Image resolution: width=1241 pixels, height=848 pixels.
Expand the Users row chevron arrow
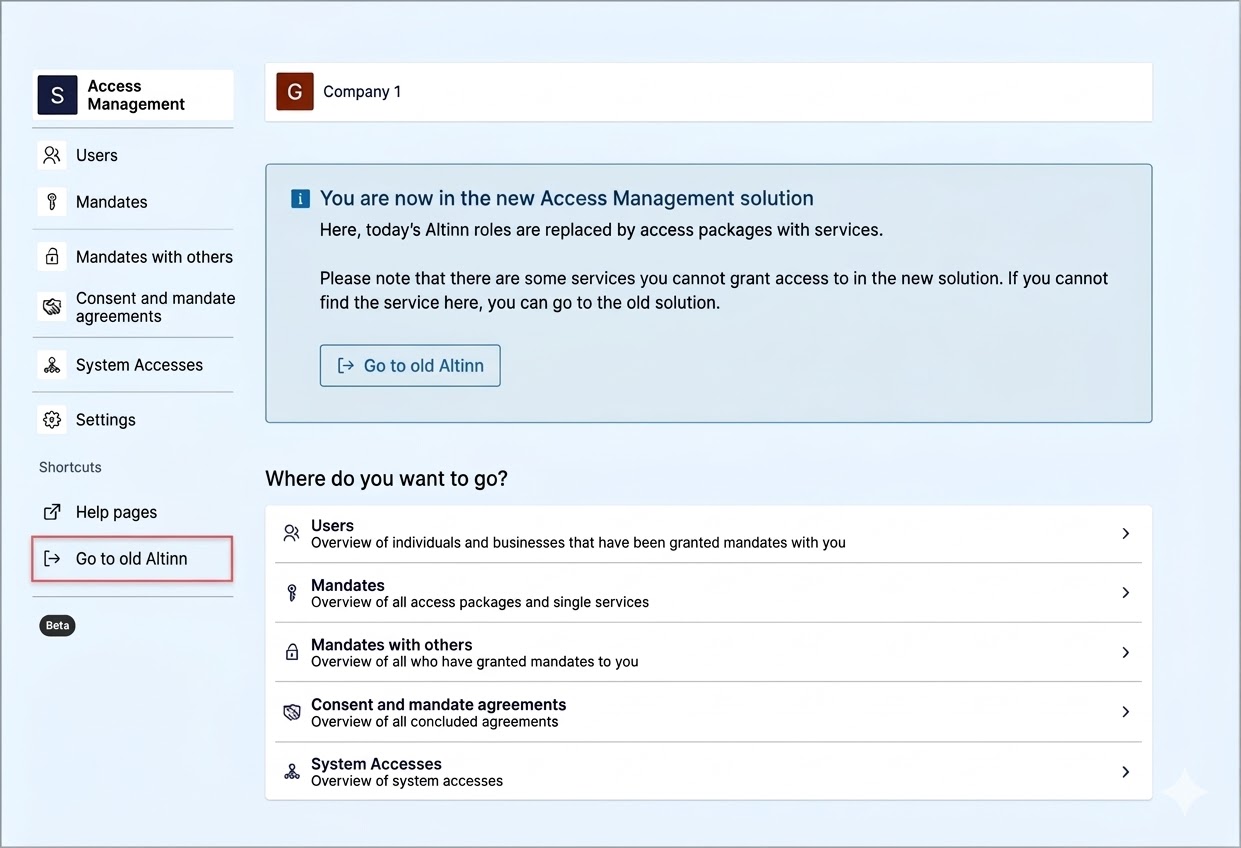pos(1125,534)
